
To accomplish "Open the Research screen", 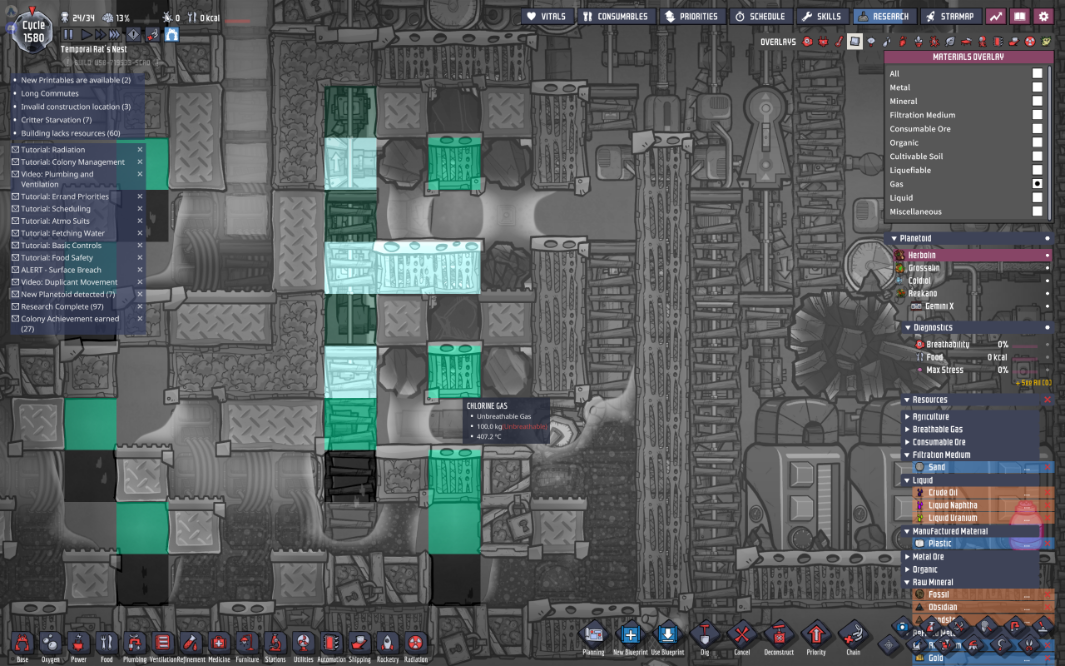I will pyautogui.click(x=883, y=16).
